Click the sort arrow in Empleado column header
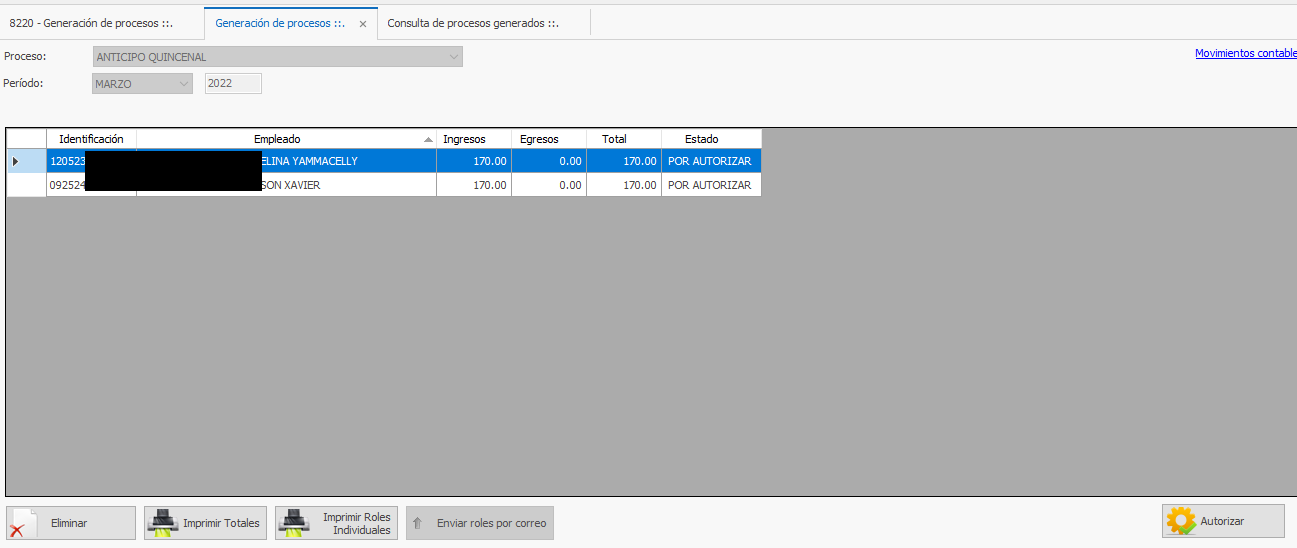The width and height of the screenshot is (1297, 548). pos(428,140)
